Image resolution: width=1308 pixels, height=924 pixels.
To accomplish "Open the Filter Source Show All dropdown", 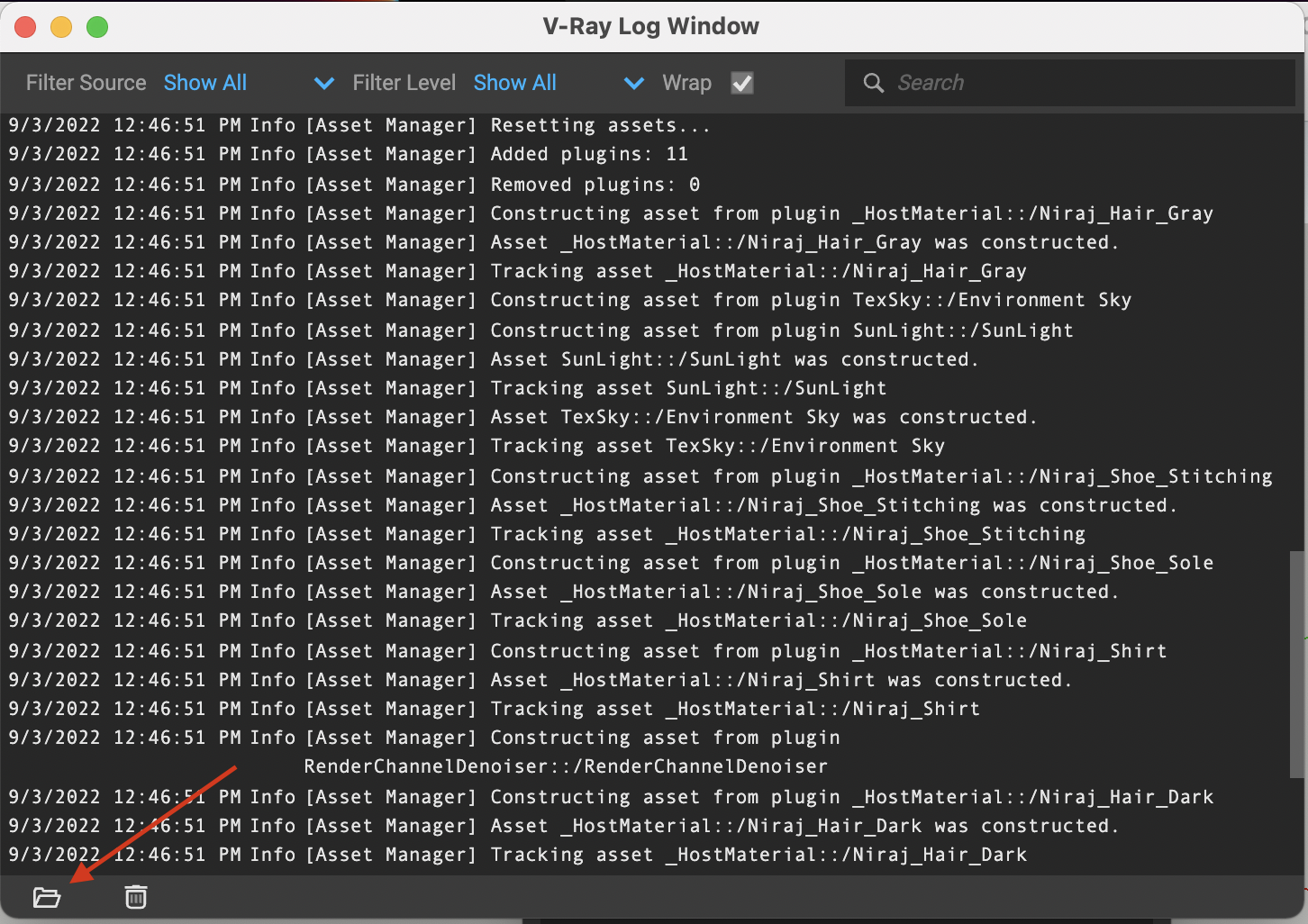I will coord(250,83).
